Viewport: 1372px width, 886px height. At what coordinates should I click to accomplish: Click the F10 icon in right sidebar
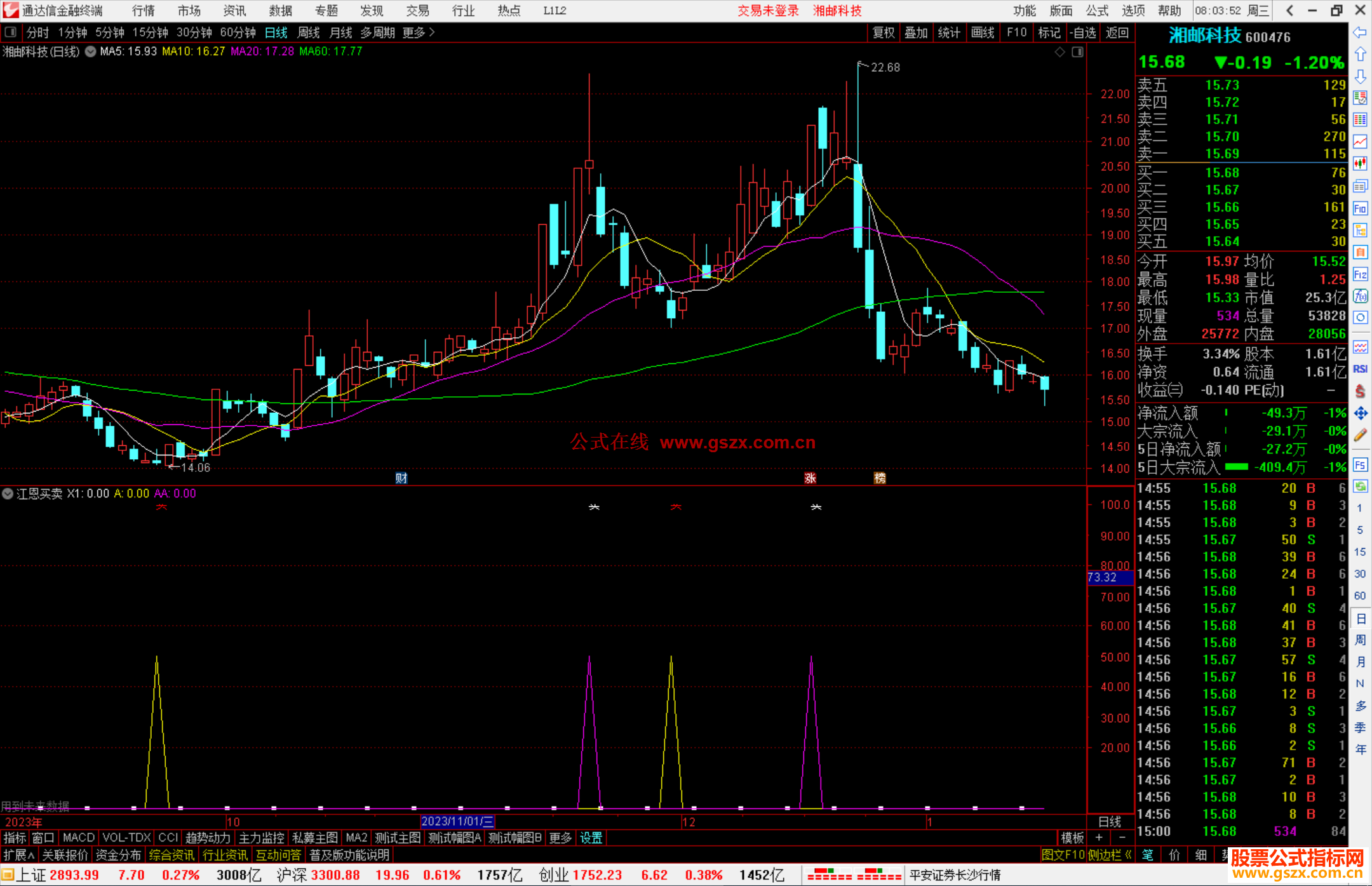point(1360,209)
